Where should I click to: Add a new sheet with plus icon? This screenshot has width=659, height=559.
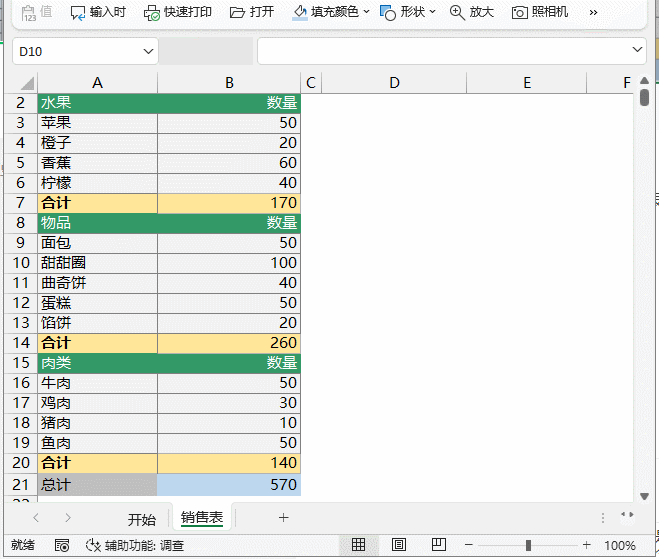283,517
